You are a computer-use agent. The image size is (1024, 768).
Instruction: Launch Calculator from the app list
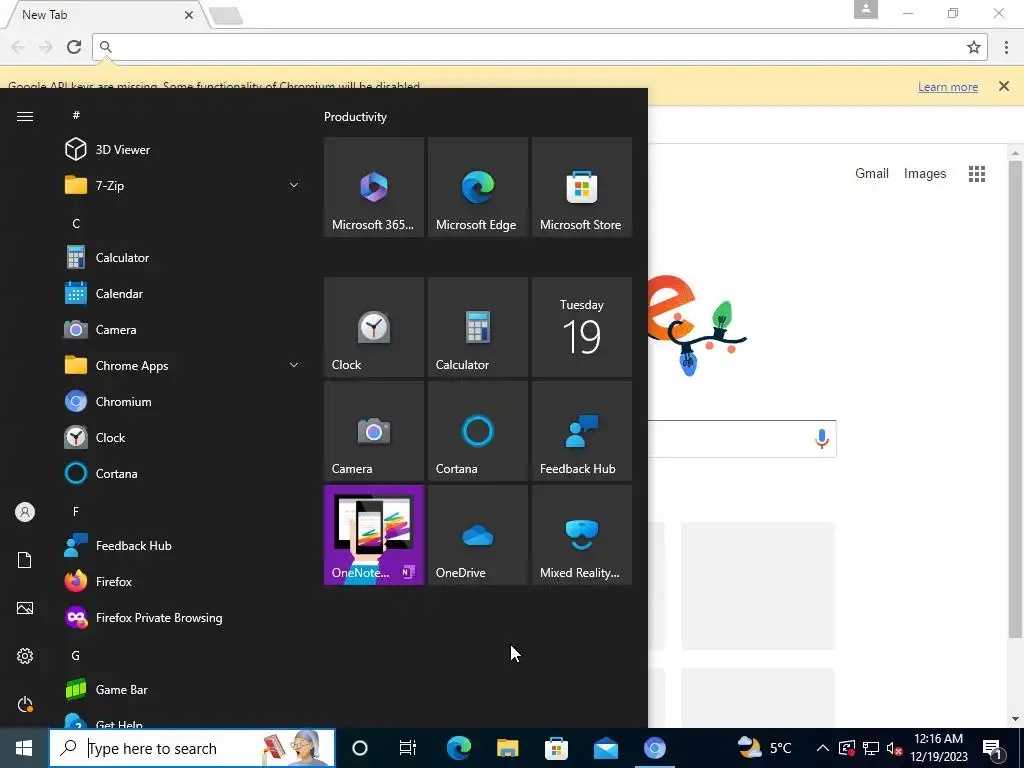point(183,257)
